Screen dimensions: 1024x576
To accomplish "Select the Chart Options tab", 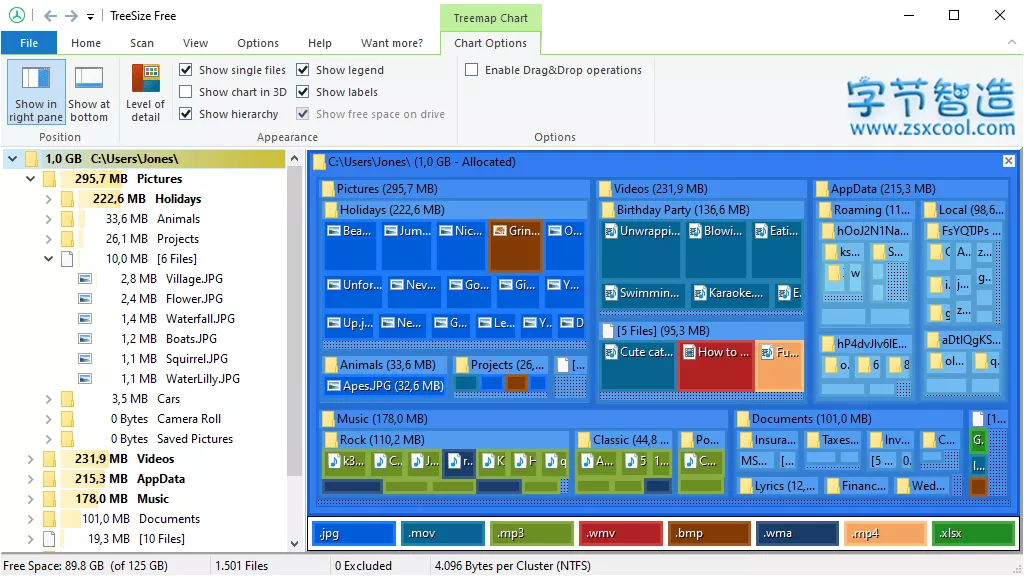I will pyautogui.click(x=490, y=43).
